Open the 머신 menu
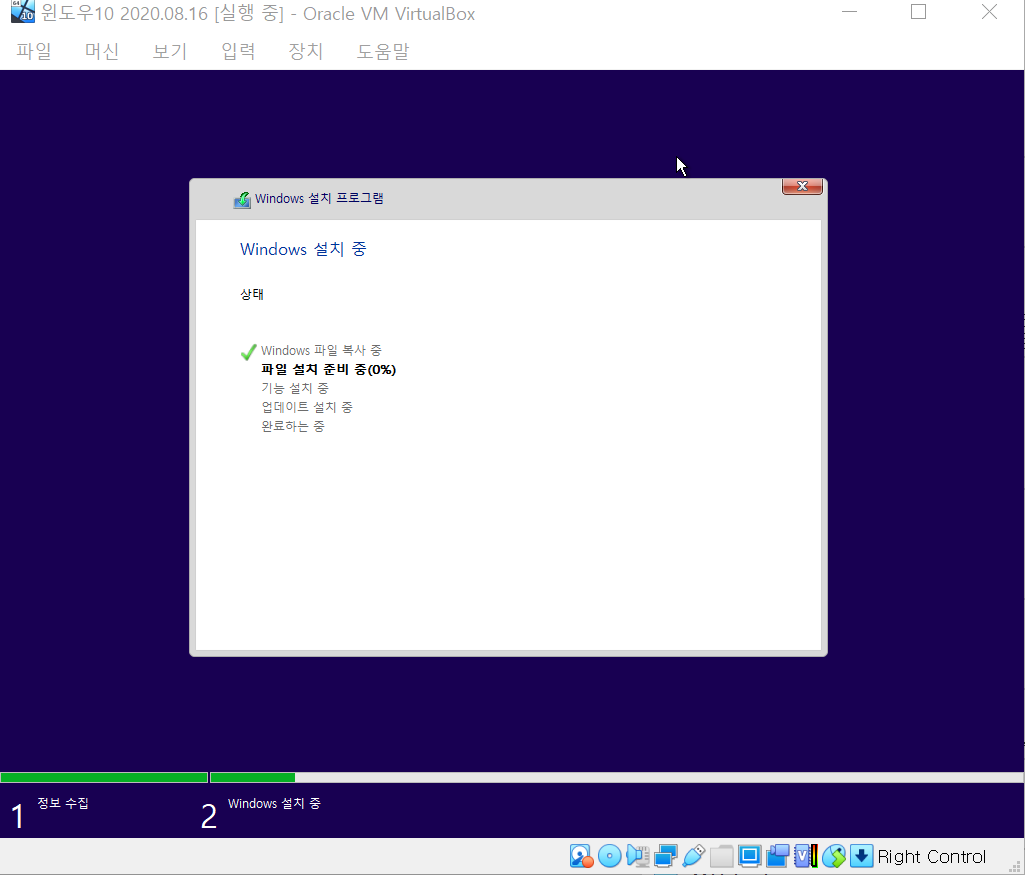 pyautogui.click(x=102, y=51)
